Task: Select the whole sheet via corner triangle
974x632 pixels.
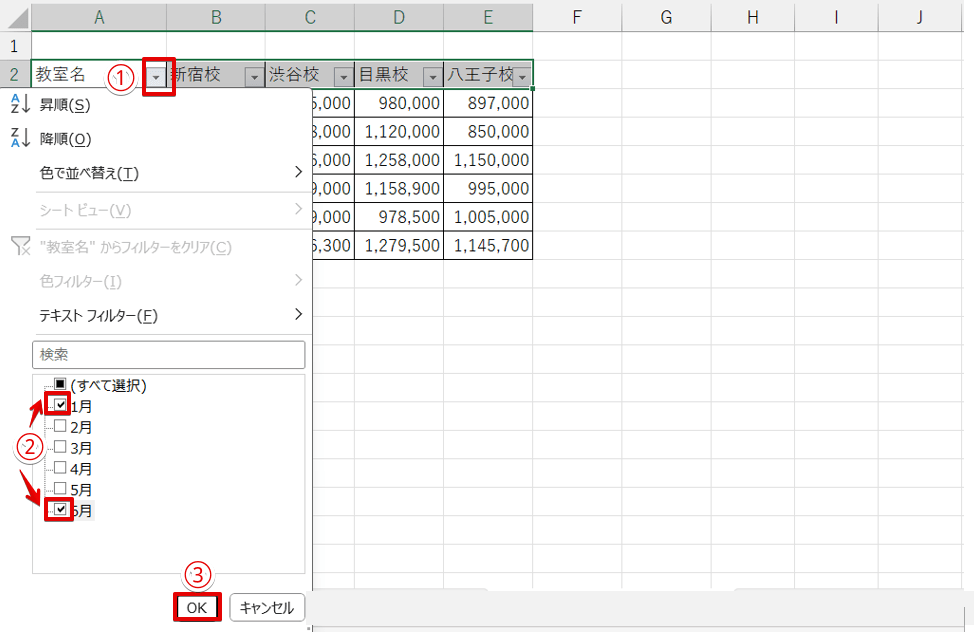Action: pos(17,17)
